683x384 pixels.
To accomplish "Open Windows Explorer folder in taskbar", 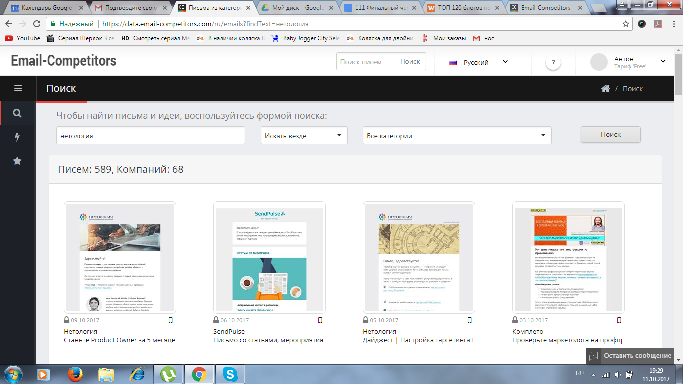I will pos(106,374).
